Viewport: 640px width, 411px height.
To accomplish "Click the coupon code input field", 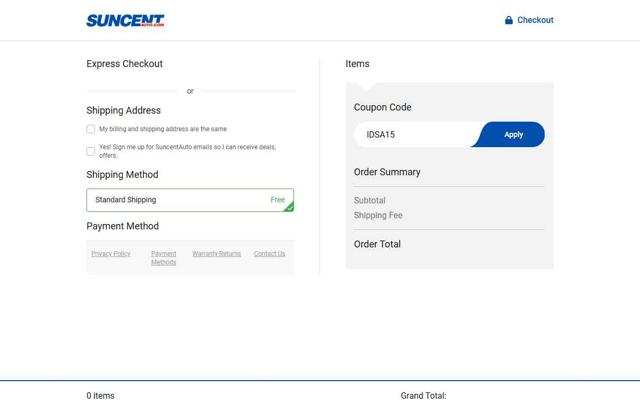I will pos(416,134).
